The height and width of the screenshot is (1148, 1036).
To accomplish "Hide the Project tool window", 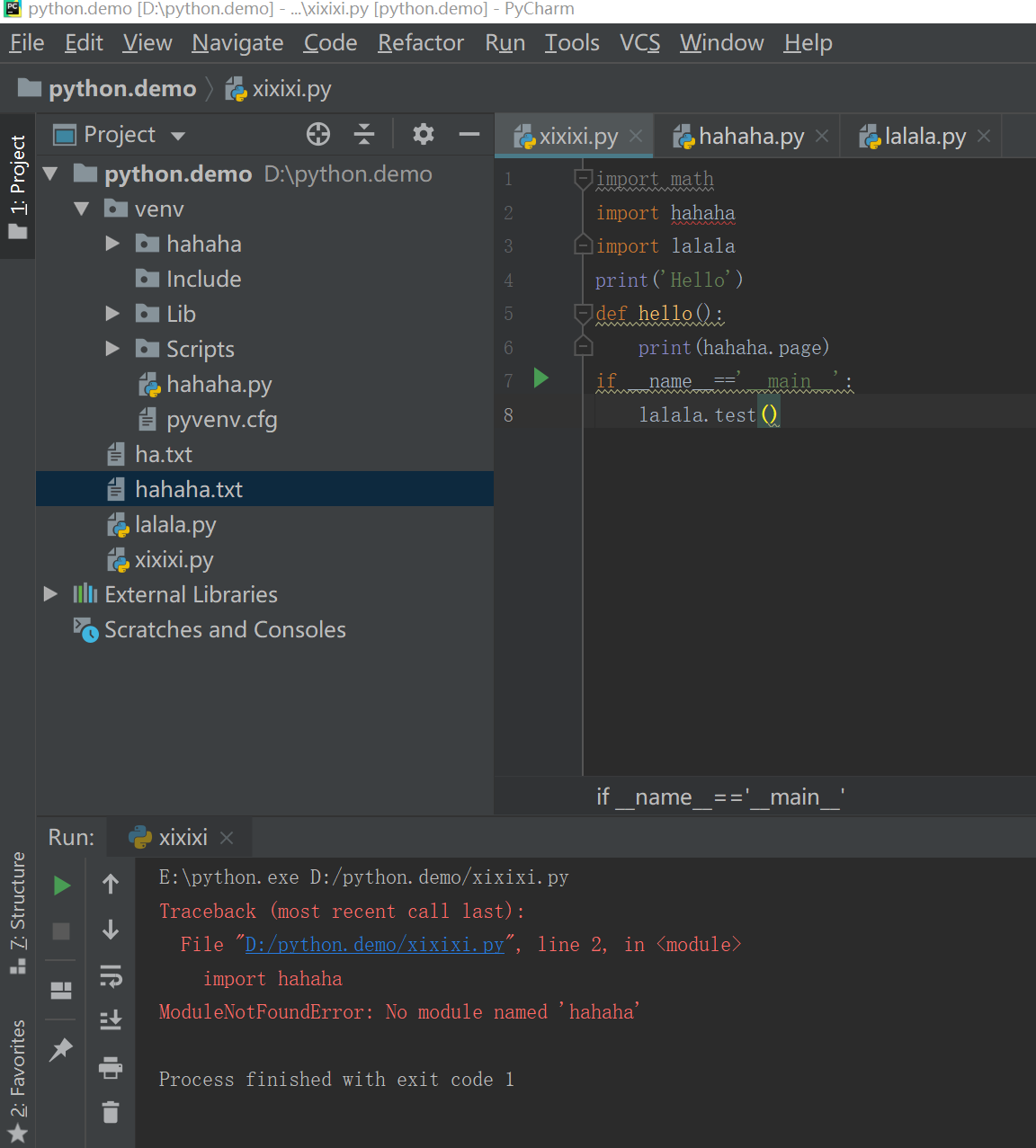I will click(x=469, y=135).
